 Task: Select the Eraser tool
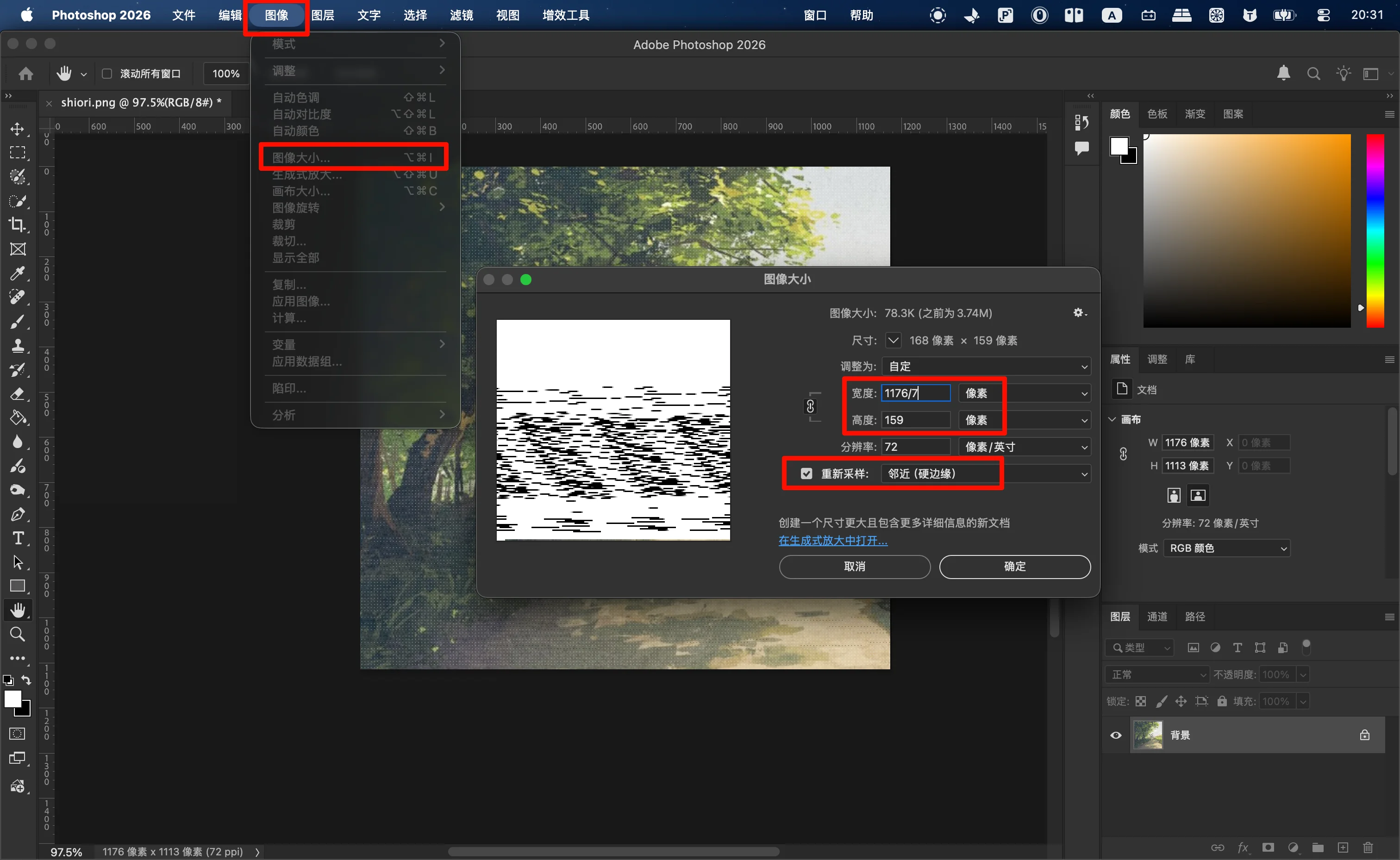[18, 393]
